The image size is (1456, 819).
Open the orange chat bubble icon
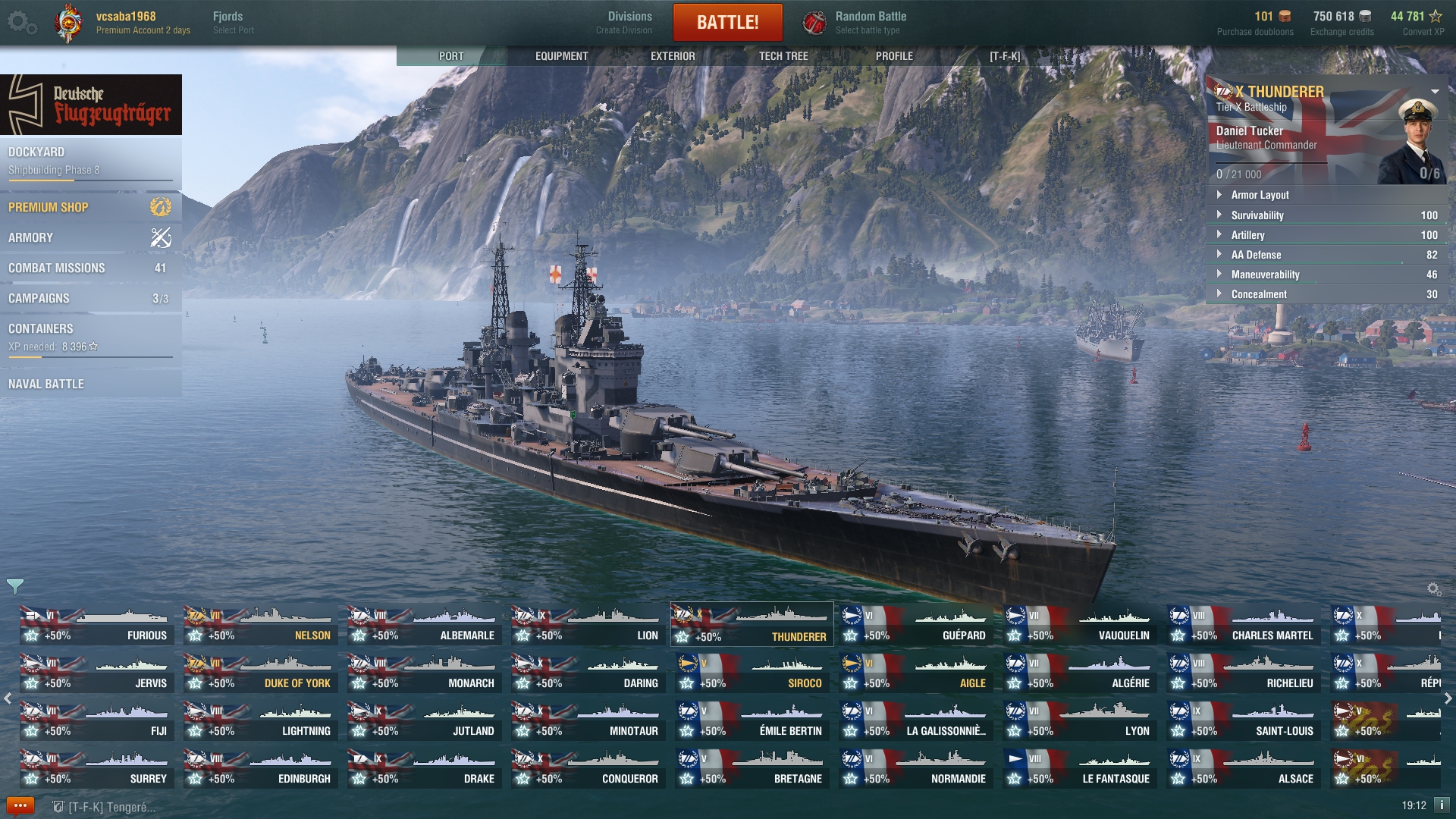20,806
